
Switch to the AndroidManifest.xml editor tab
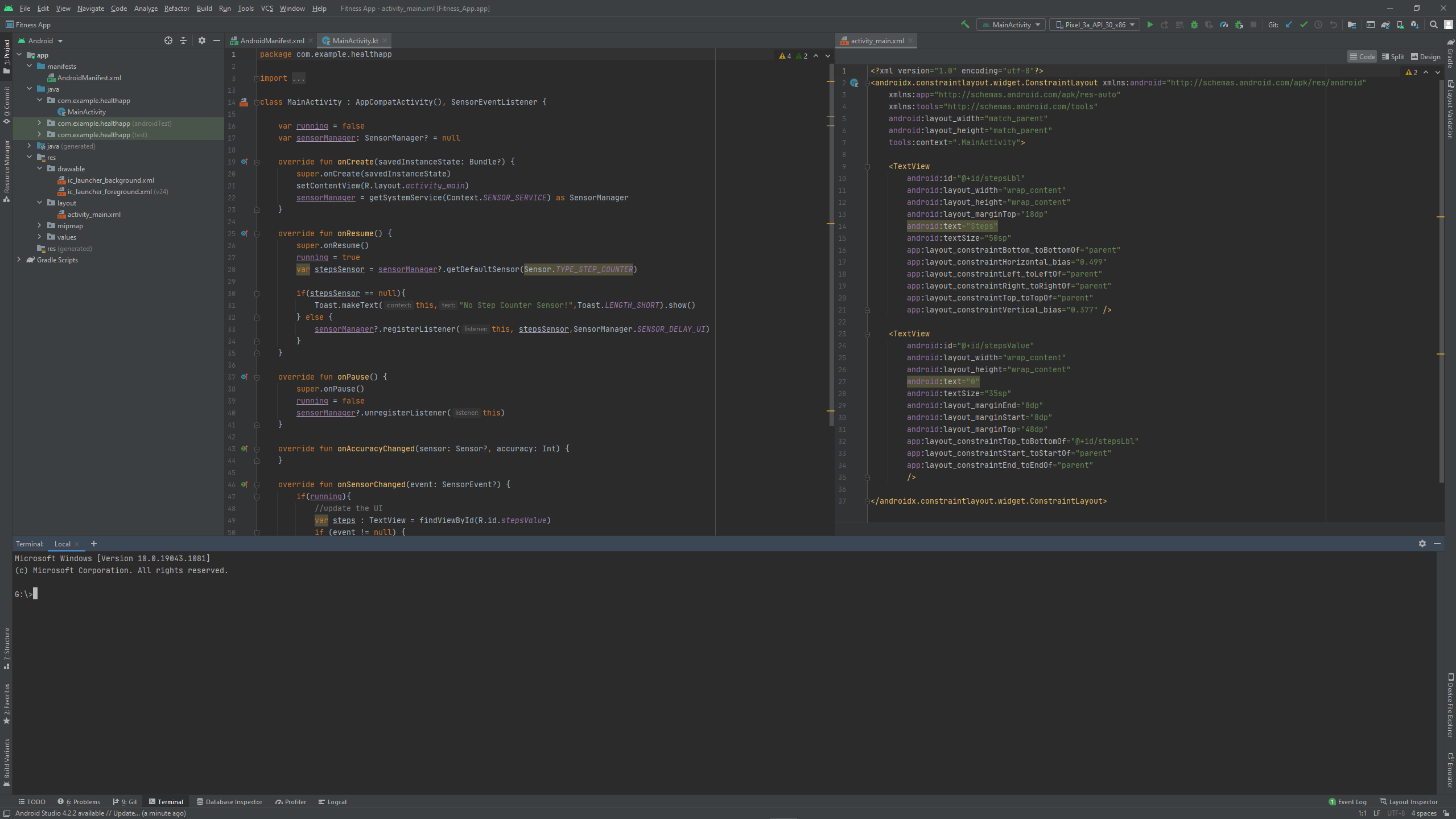(x=271, y=40)
